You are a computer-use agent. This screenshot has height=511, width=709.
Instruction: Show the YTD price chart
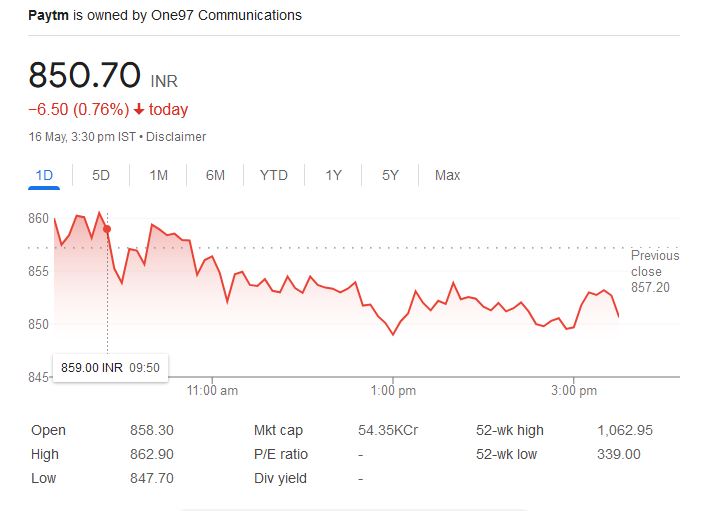click(x=274, y=175)
